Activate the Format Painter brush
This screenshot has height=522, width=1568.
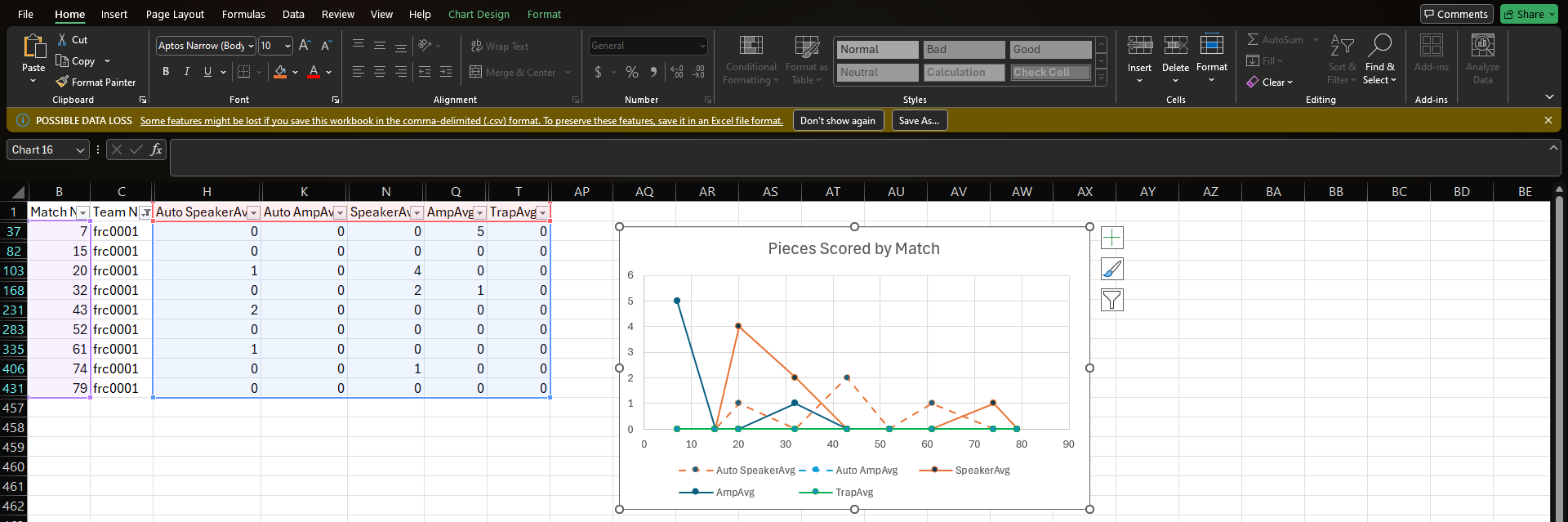tap(62, 82)
